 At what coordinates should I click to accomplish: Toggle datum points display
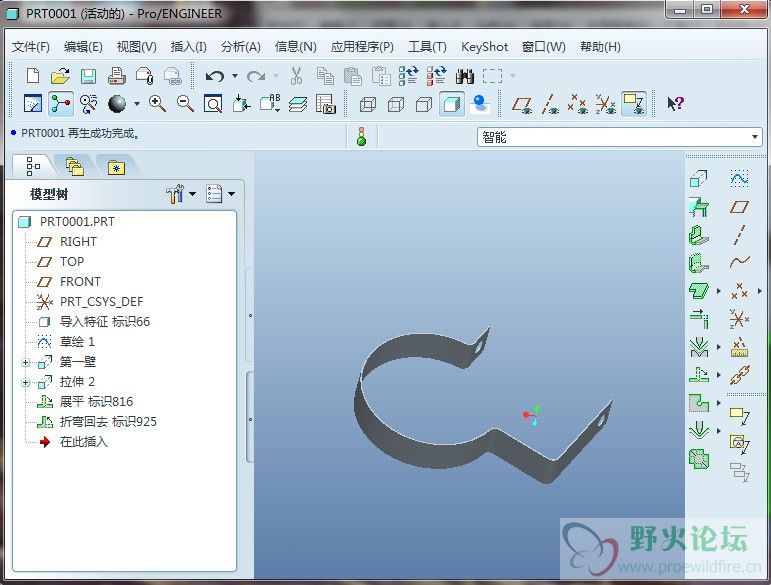point(578,104)
